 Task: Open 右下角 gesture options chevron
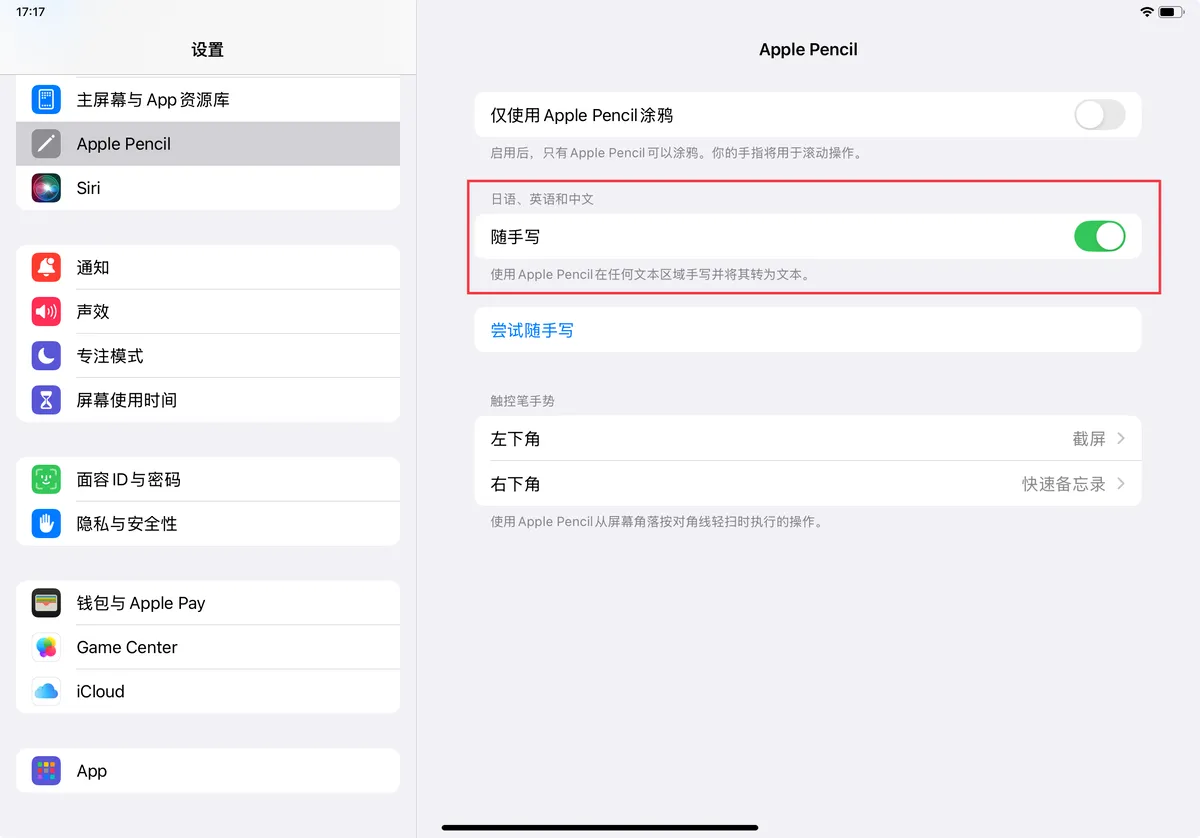tap(1121, 483)
